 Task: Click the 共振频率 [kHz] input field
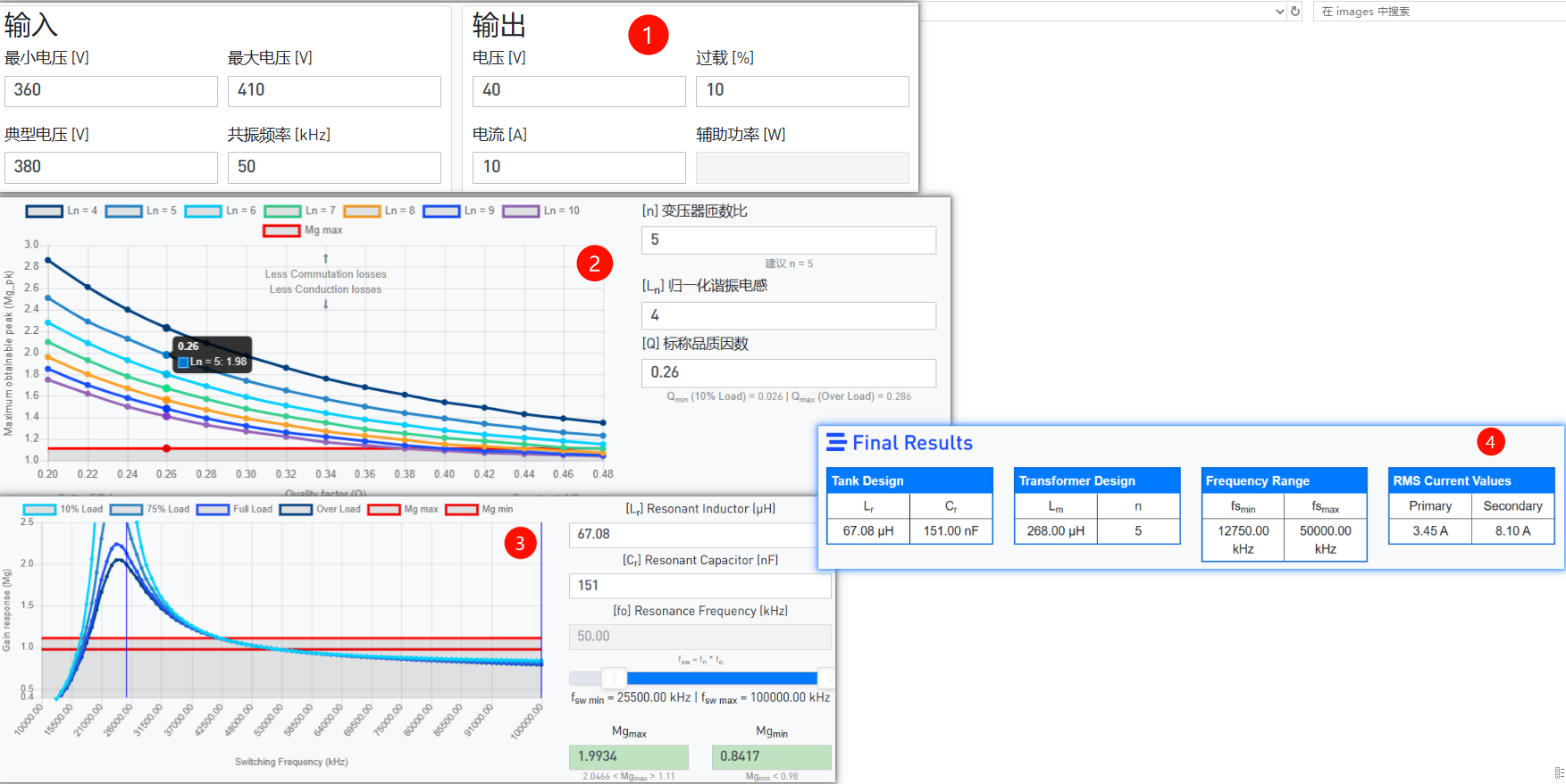[334, 168]
